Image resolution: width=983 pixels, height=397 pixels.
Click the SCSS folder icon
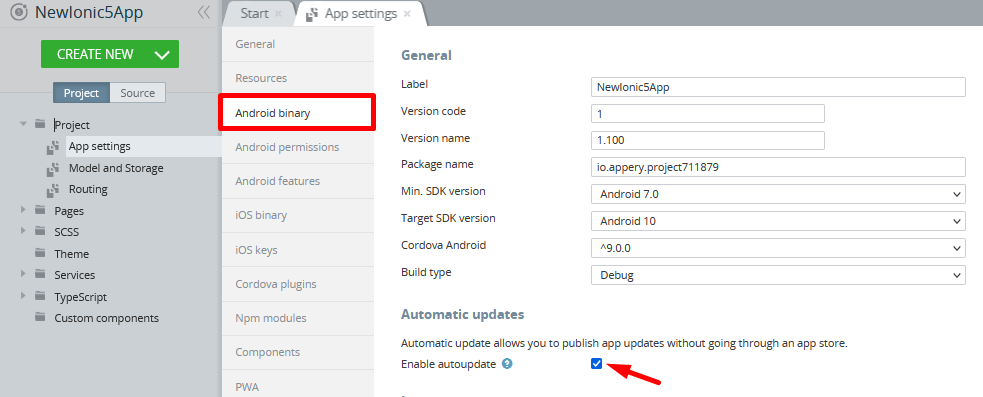(x=40, y=231)
